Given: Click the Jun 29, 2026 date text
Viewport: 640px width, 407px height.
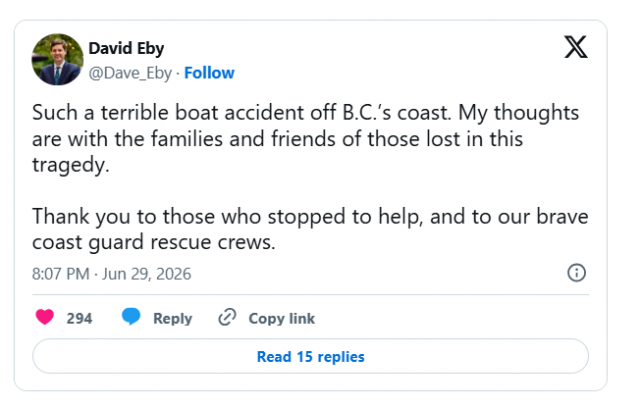Looking at the screenshot, I should click(x=147, y=274).
